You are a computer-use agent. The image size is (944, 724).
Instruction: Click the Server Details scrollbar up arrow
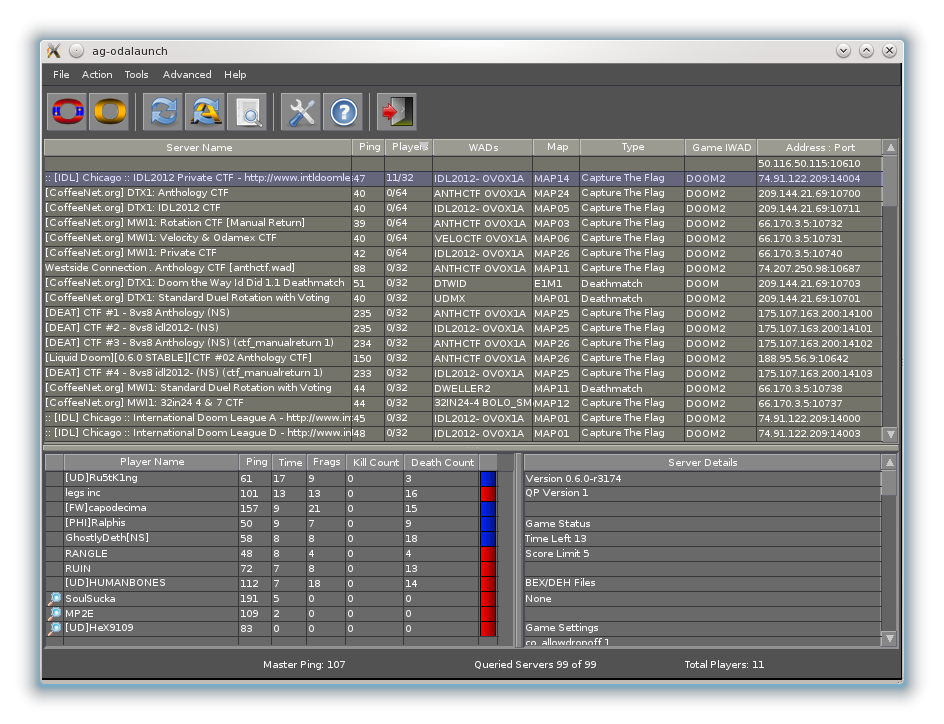[890, 462]
